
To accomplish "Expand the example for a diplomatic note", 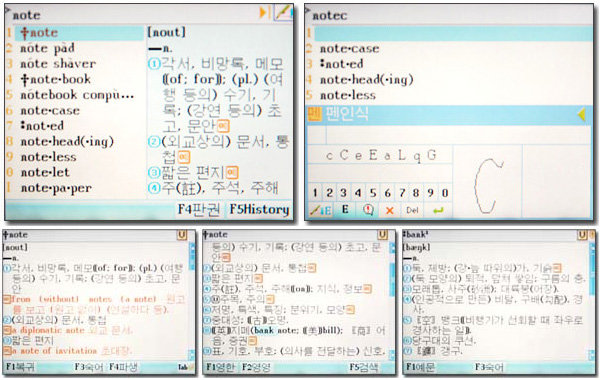I will point(6,330).
